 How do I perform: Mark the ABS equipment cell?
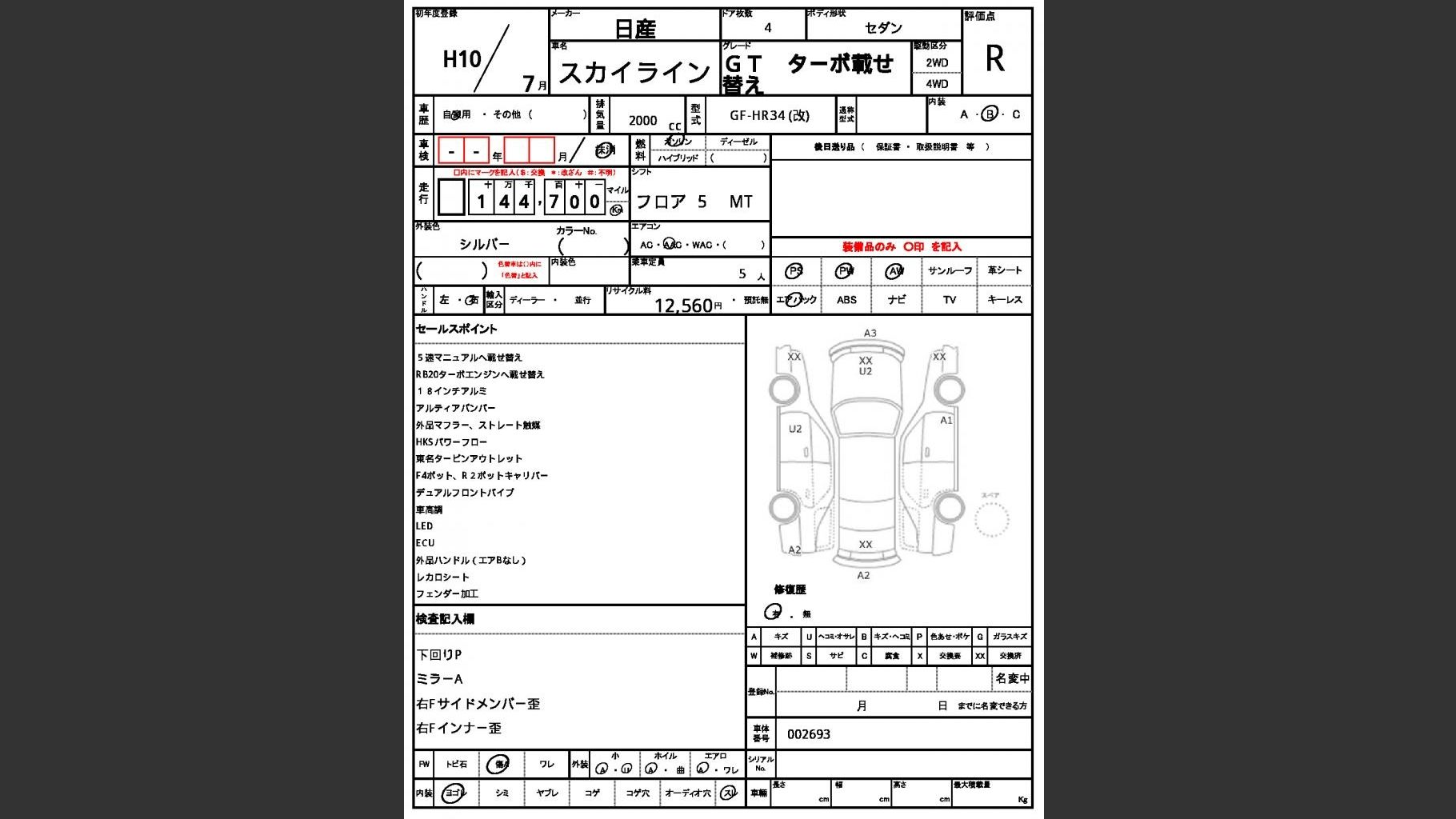(x=846, y=300)
